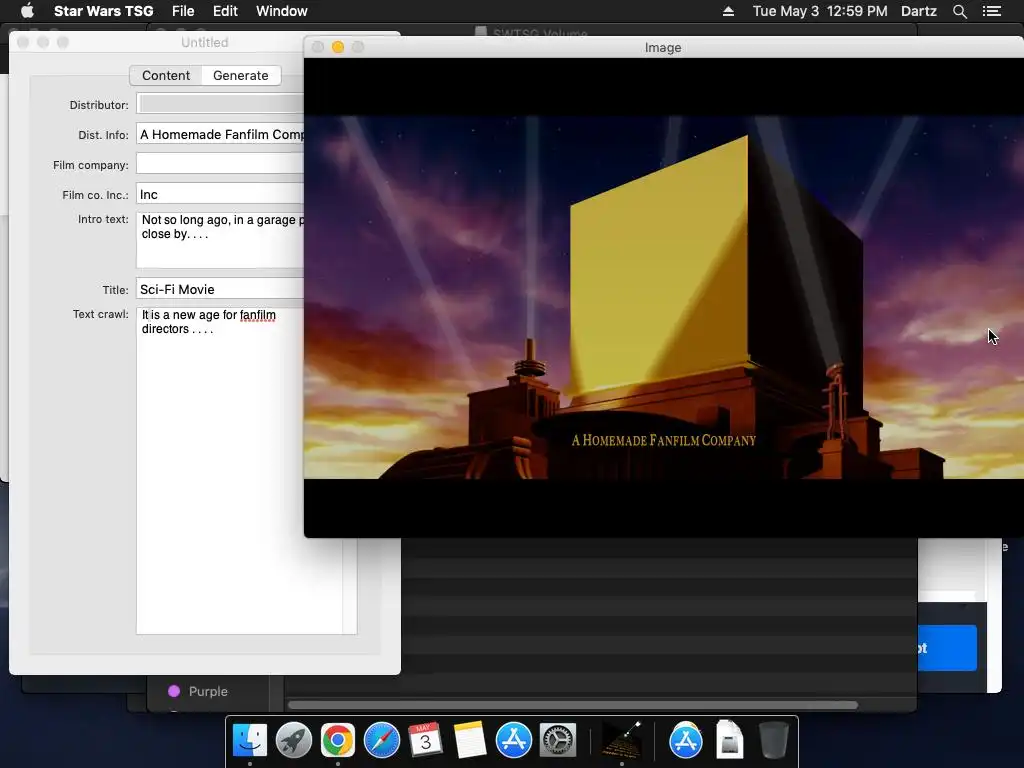1024x768 pixels.
Task: Click the Star Wars TSG Dock icon
Action: pos(621,741)
